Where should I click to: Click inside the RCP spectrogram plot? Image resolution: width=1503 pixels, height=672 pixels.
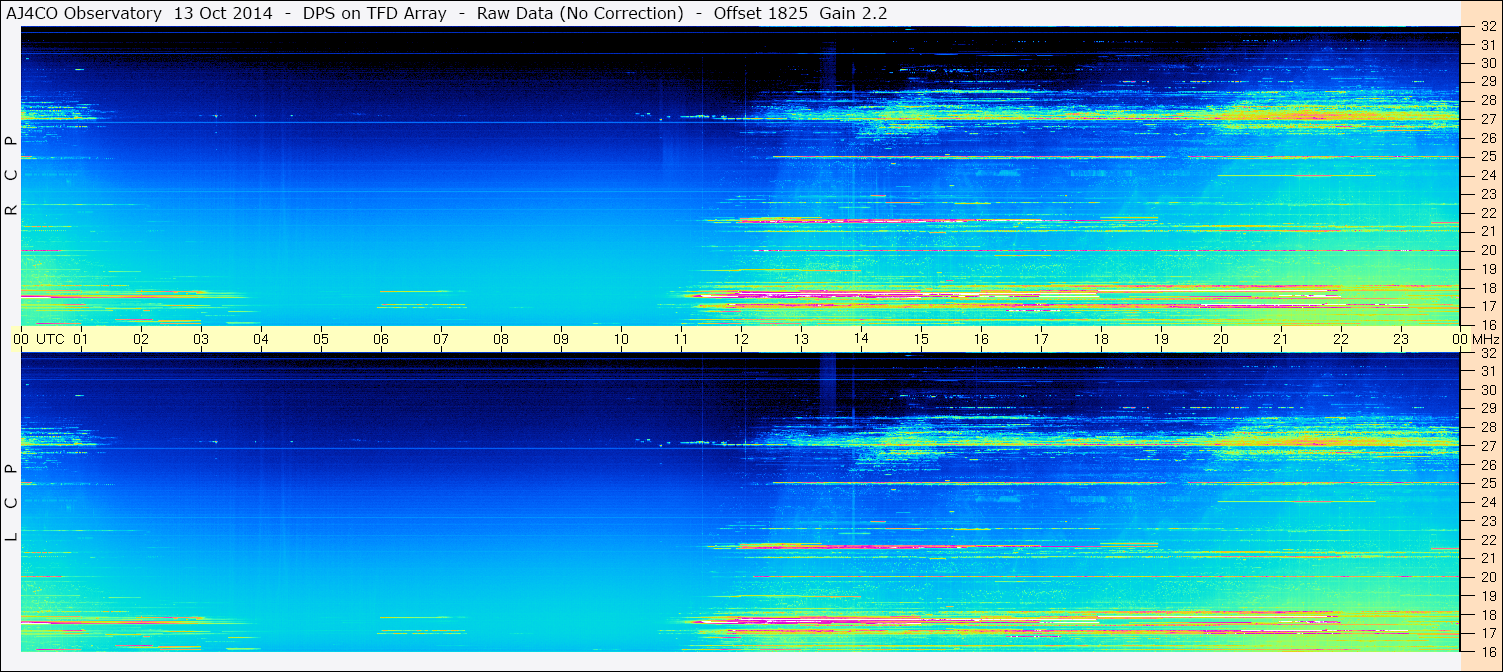tap(741, 176)
